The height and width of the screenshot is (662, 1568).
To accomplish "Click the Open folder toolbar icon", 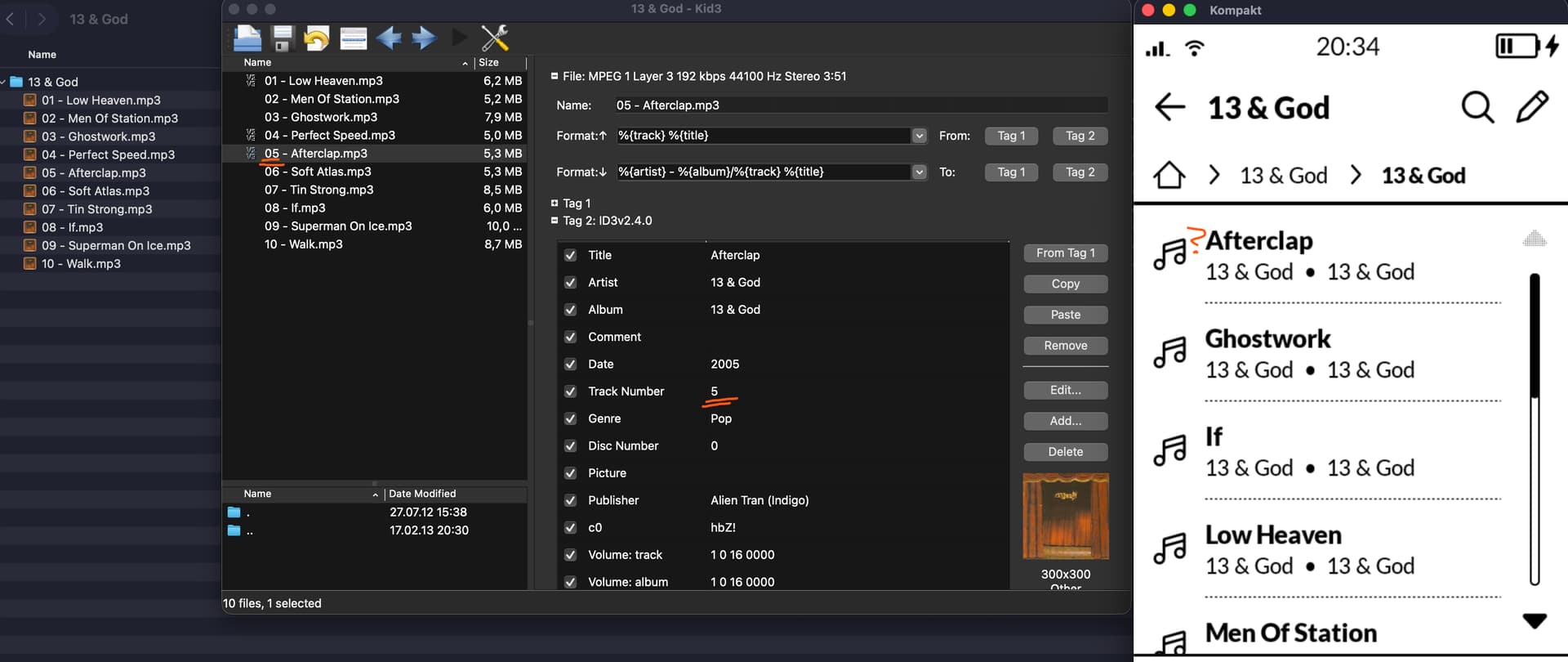I will (247, 38).
